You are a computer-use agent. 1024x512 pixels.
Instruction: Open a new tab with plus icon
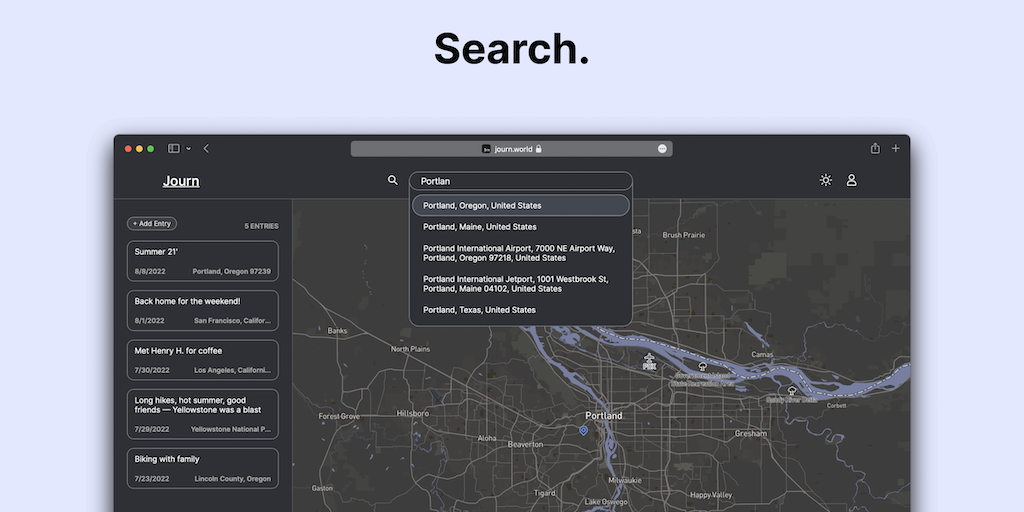click(895, 149)
